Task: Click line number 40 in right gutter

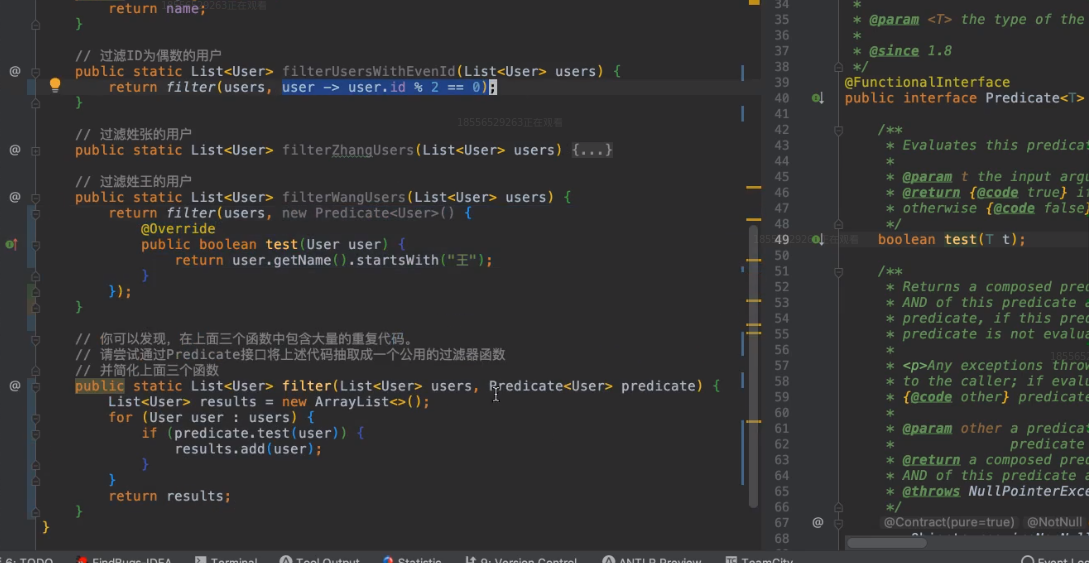Action: click(x=781, y=98)
